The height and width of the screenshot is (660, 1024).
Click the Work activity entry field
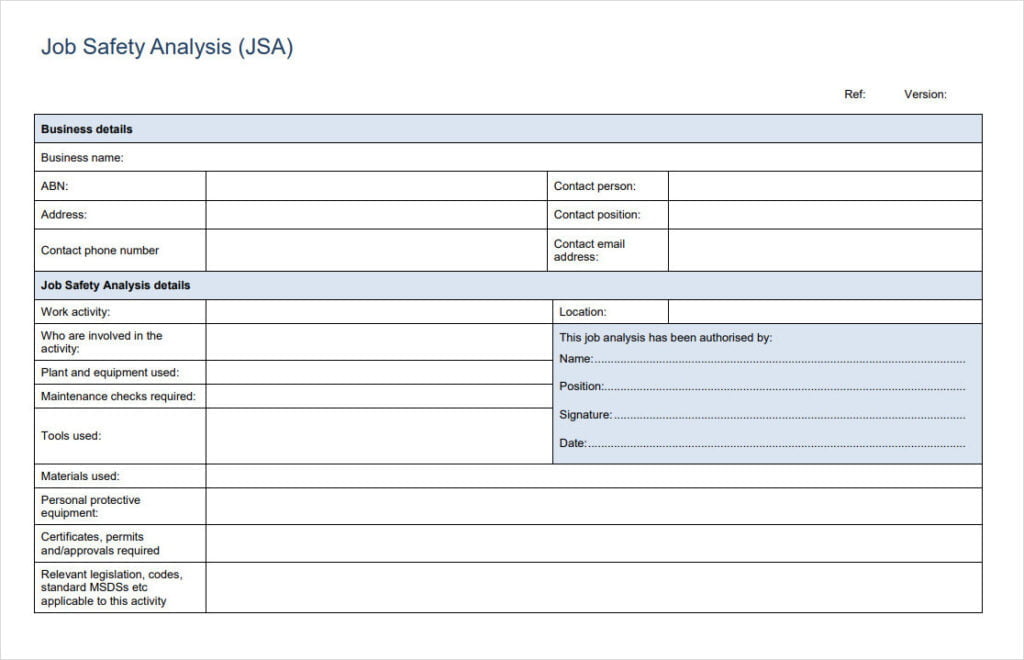point(375,311)
